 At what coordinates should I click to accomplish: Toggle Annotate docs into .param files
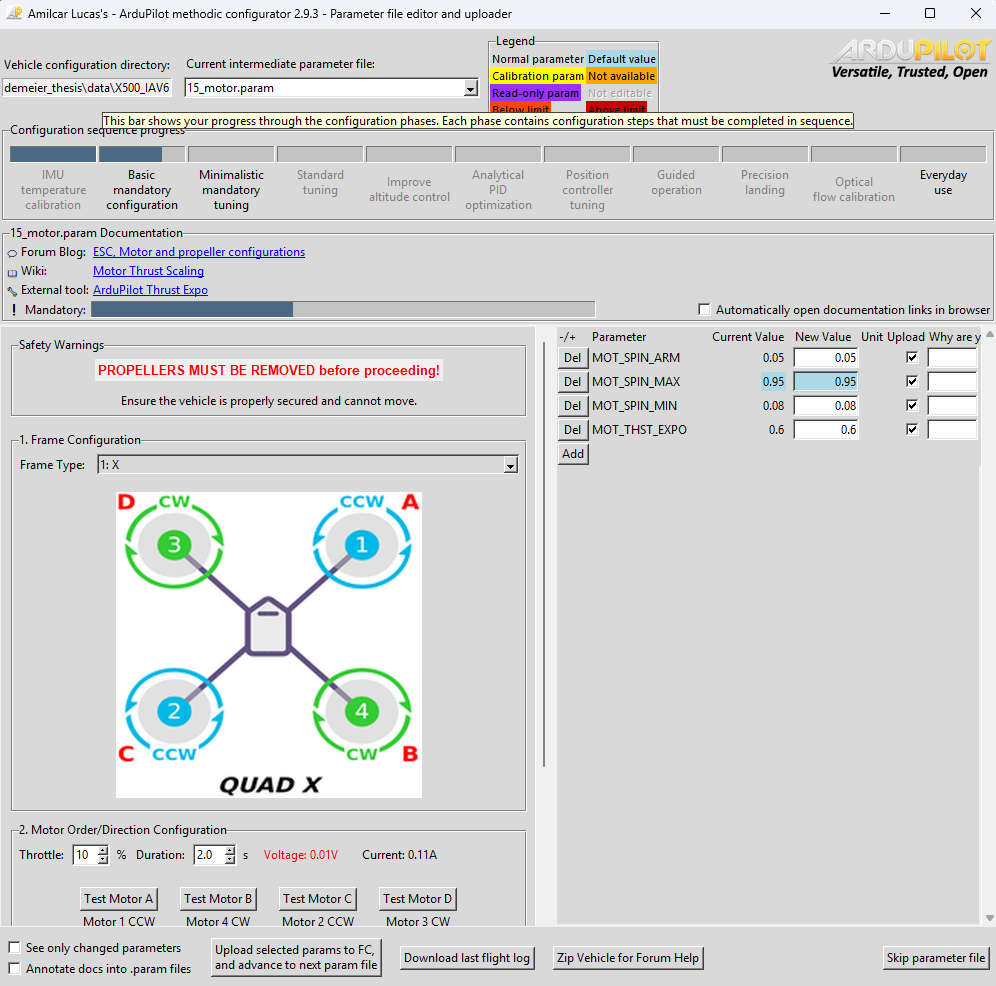tap(15, 968)
